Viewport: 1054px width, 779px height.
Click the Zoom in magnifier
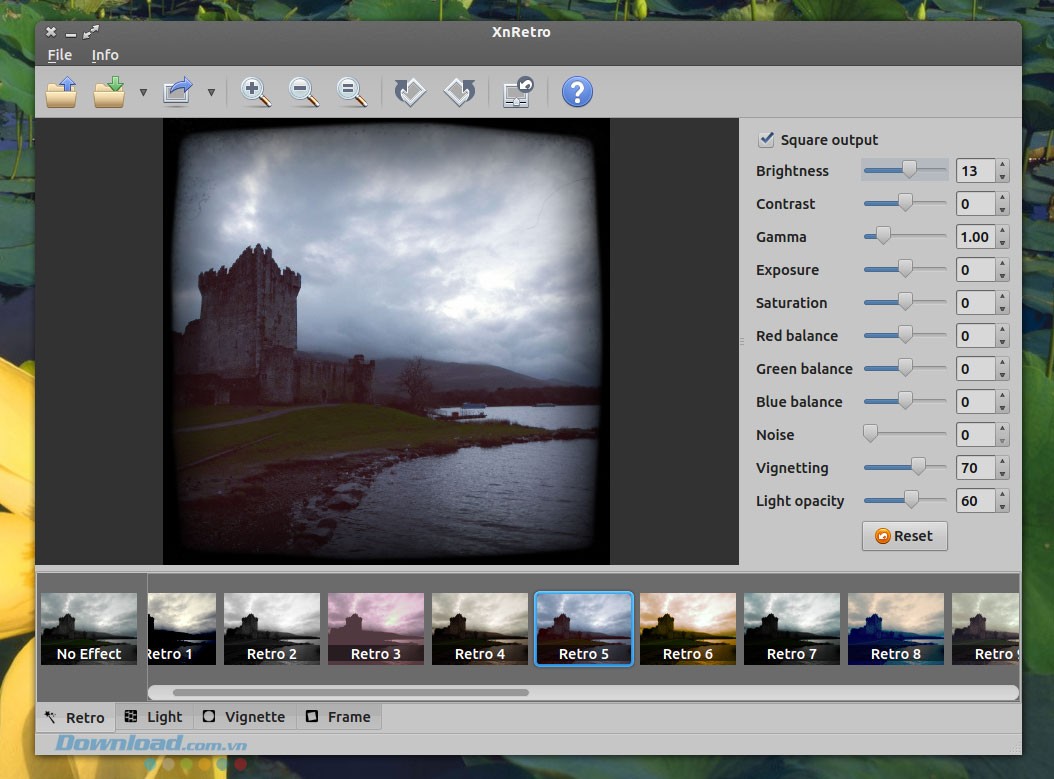pyautogui.click(x=256, y=93)
